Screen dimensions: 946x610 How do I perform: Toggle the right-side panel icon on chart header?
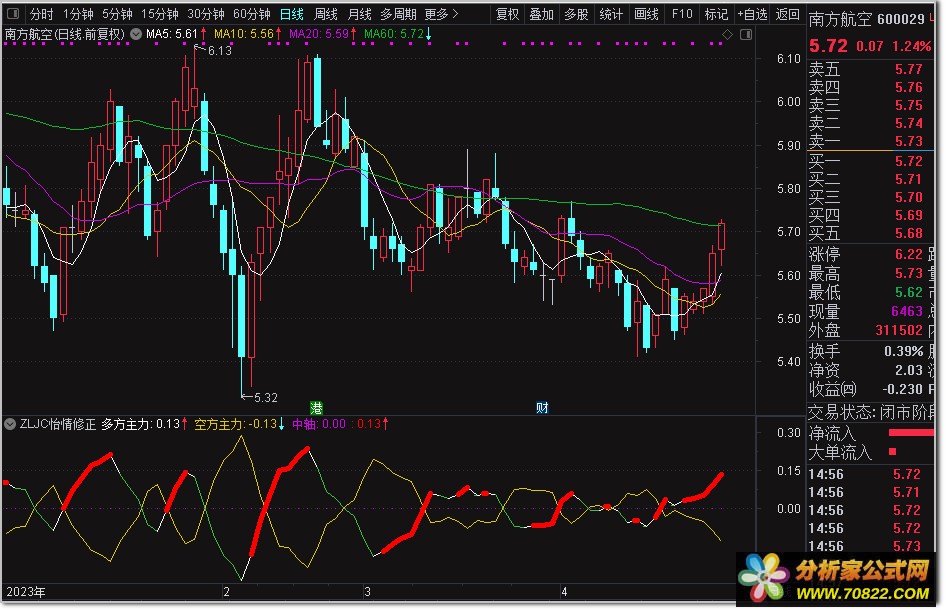[x=746, y=34]
